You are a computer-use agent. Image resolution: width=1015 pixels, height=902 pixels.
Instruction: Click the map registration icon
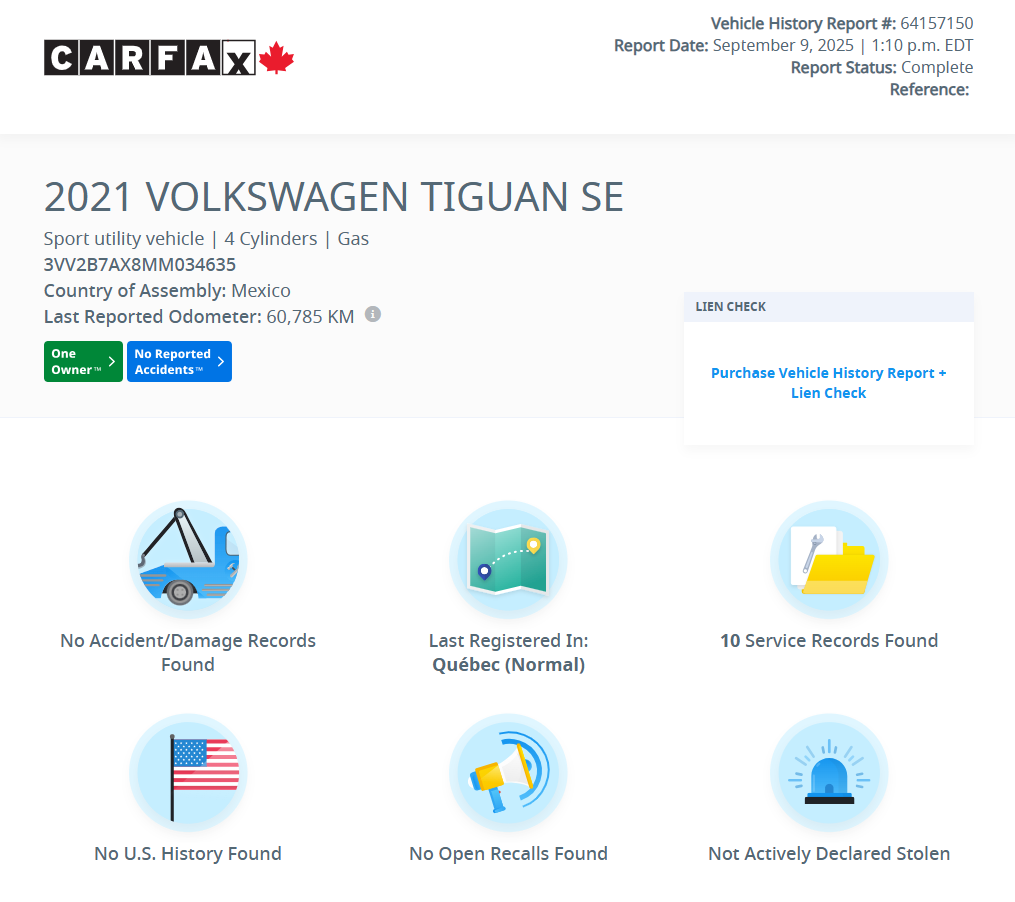(x=508, y=560)
